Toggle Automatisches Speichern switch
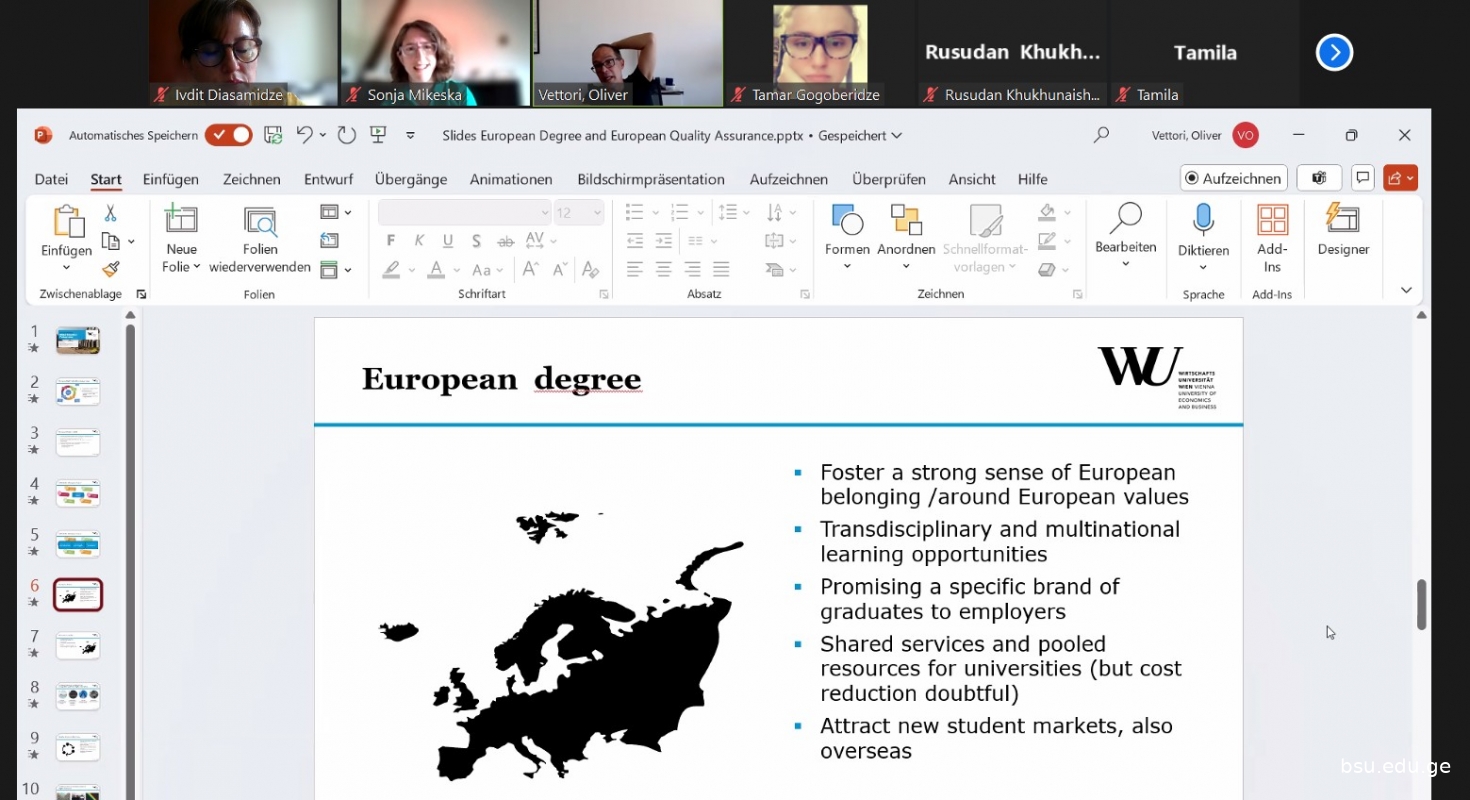The height and width of the screenshot is (800, 1470). (x=229, y=135)
